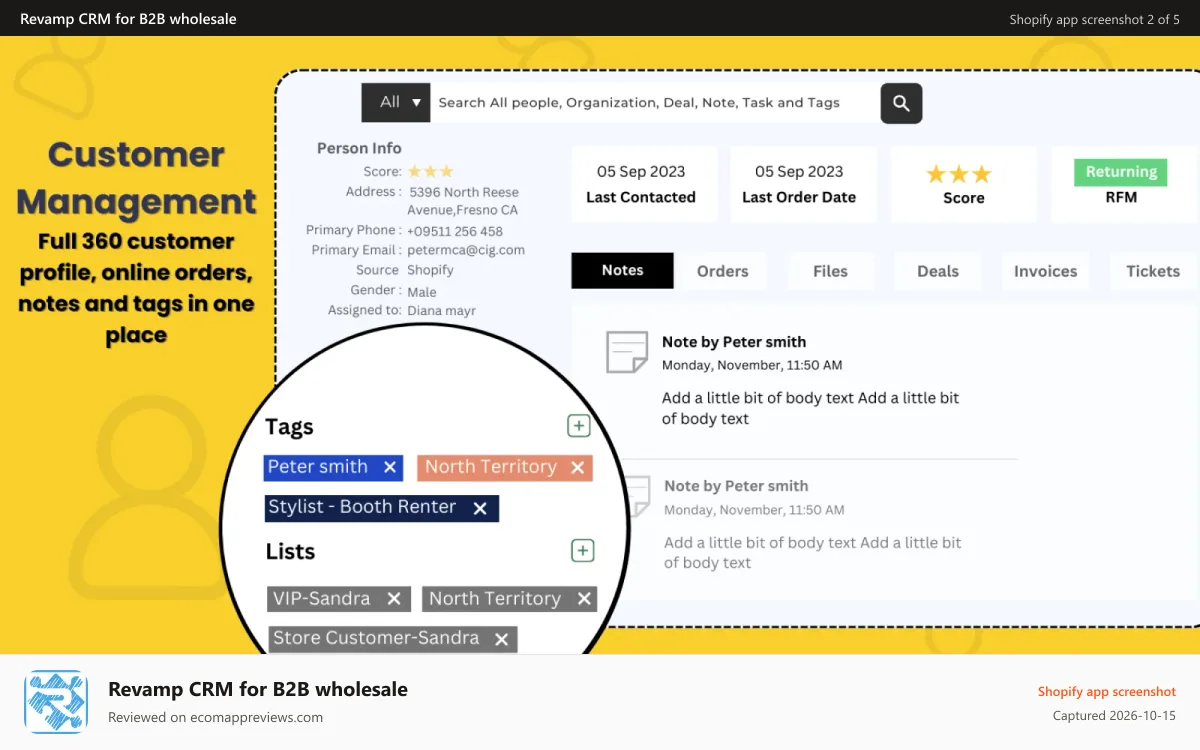
Task: Click the Gender value Male
Action: (422, 292)
